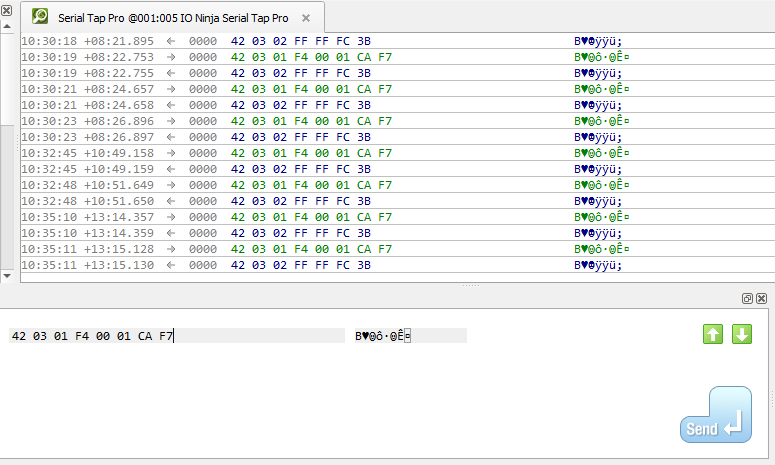This screenshot has height=465, width=775.
Task: Select log row at +10:51.649
Action: click(398, 185)
